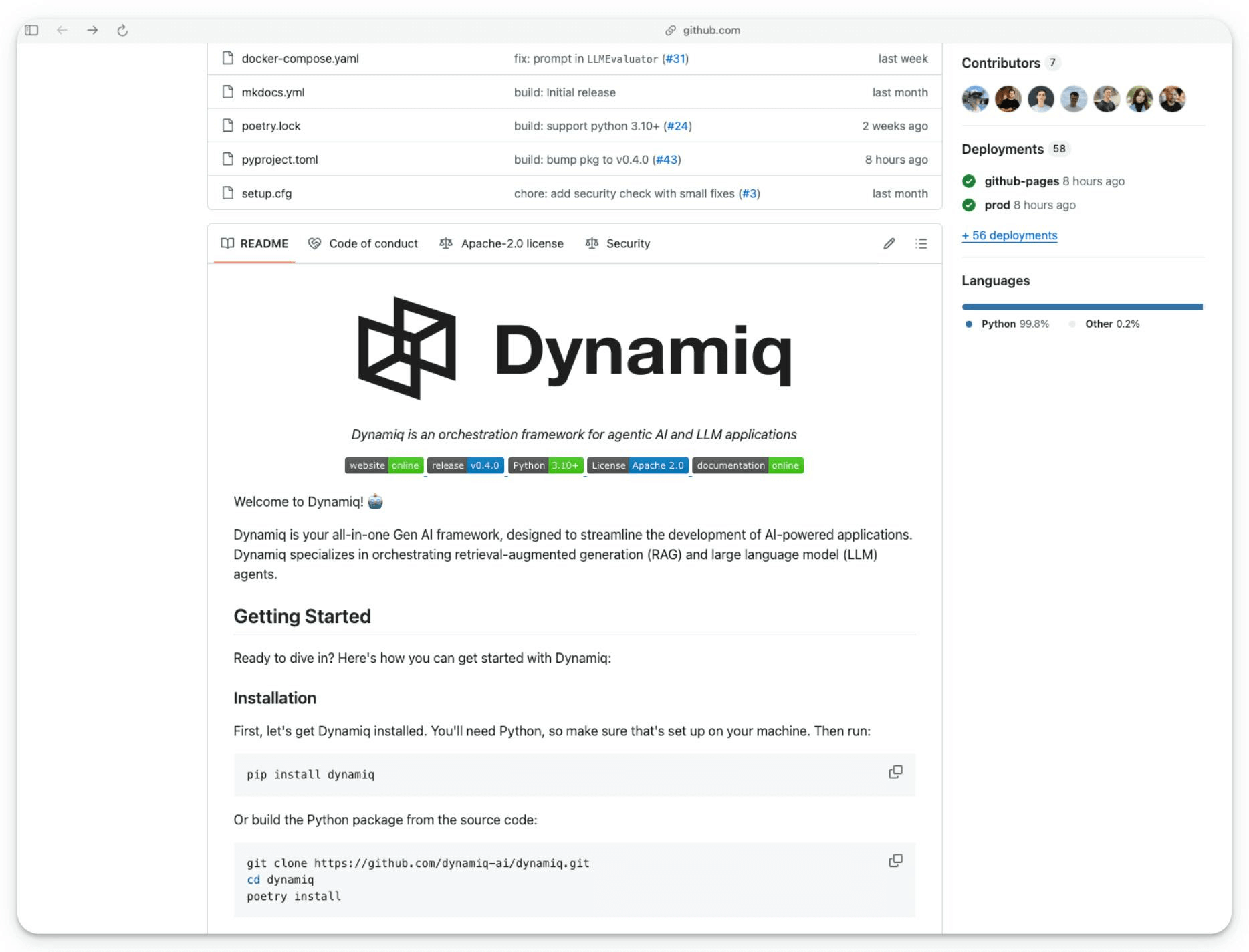This screenshot has width=1249, height=952.
Task: Reload the page with the browser refresh icon
Action: point(122,30)
